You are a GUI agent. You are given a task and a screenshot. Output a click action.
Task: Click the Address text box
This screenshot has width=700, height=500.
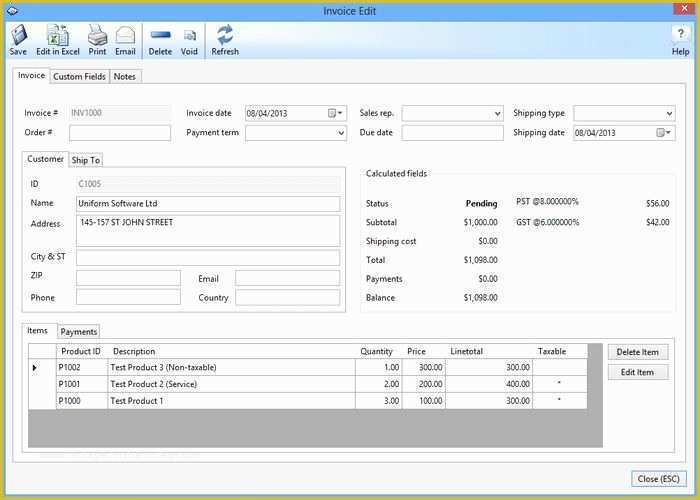pos(208,231)
